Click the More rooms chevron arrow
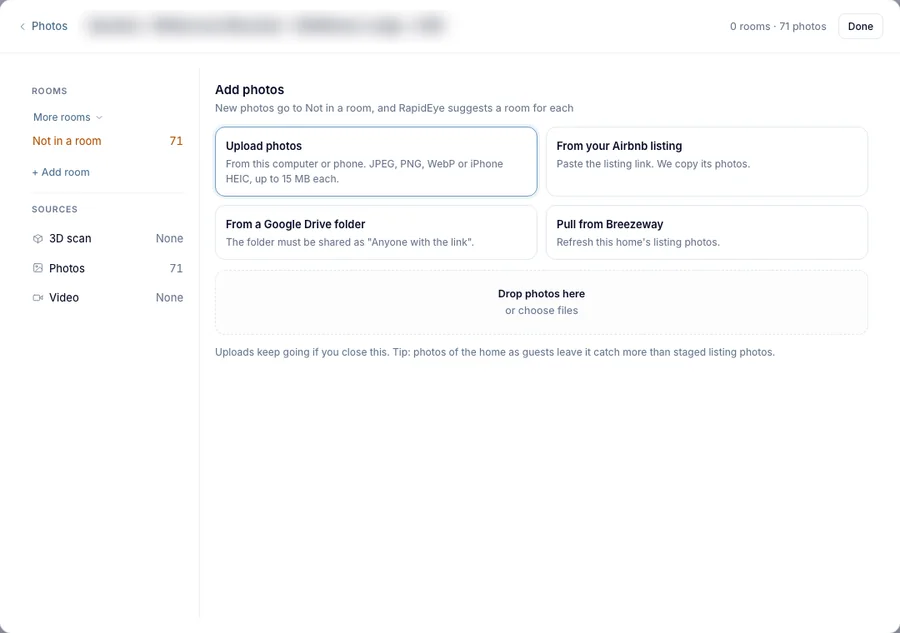900x633 pixels. [99, 118]
